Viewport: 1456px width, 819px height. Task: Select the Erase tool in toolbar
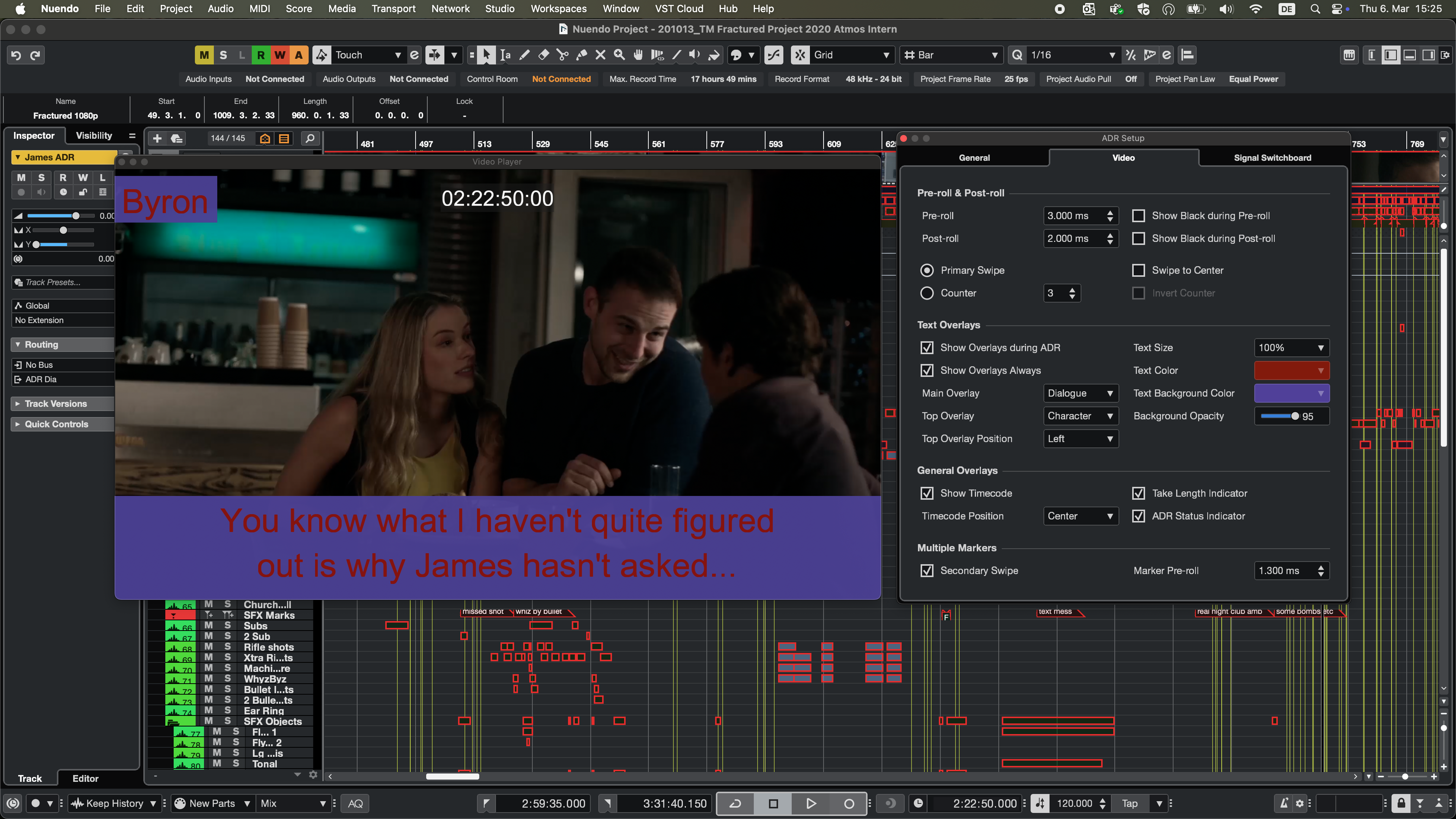(x=543, y=55)
